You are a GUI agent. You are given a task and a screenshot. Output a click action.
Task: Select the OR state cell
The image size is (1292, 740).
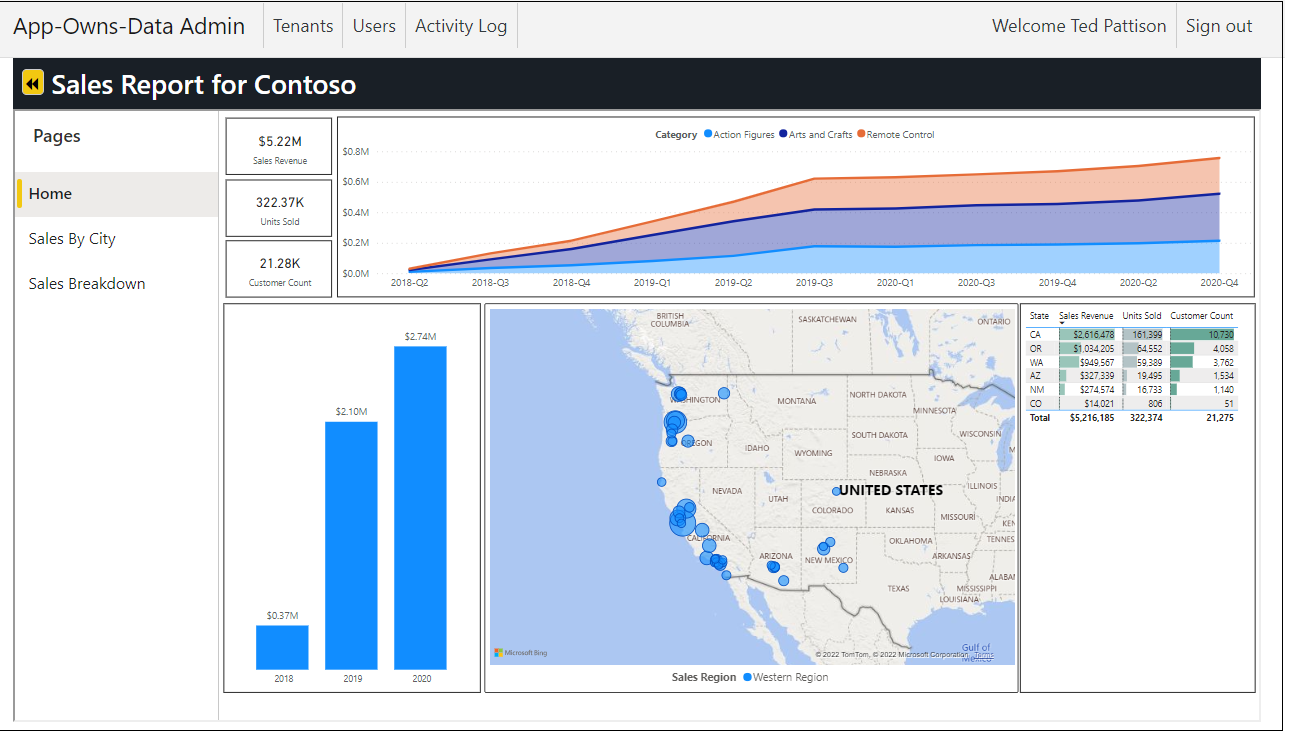point(1035,348)
